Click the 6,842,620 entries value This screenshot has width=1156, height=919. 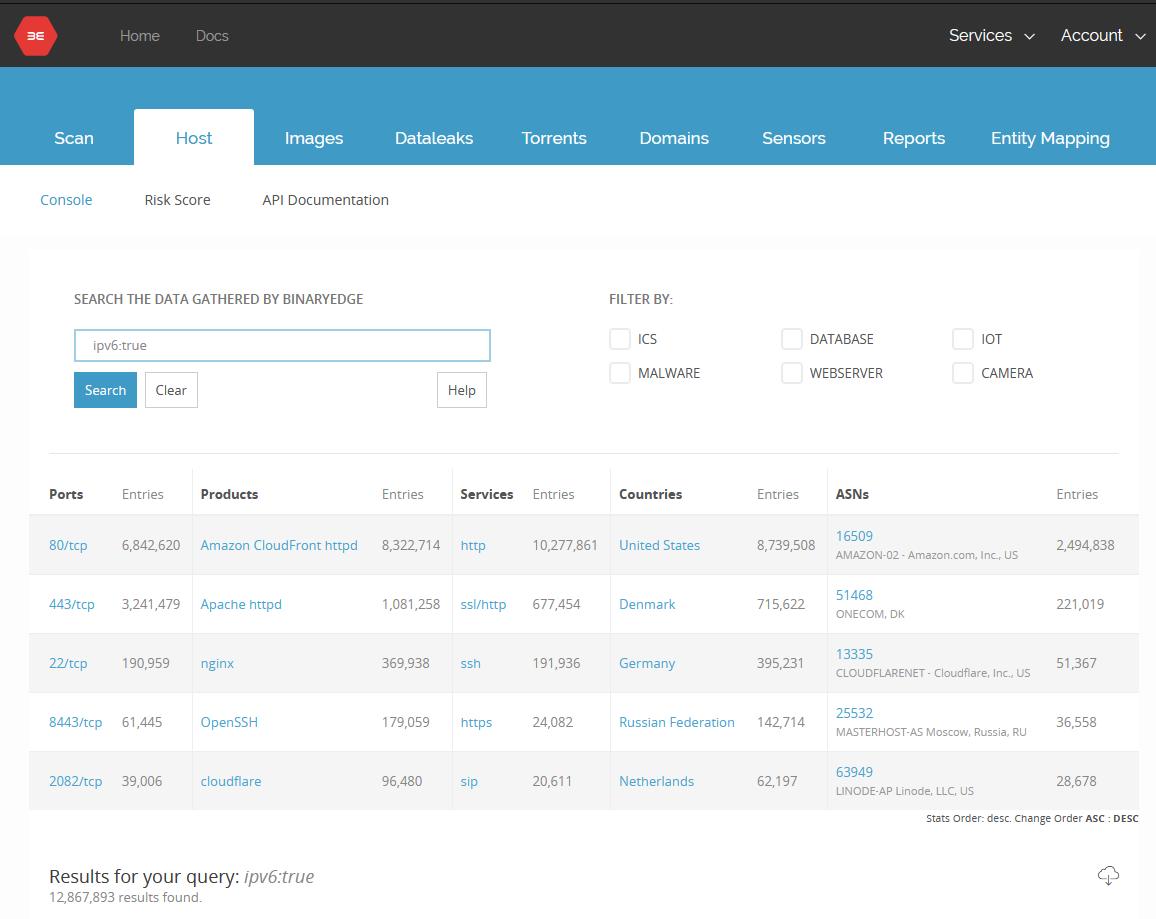click(x=150, y=545)
